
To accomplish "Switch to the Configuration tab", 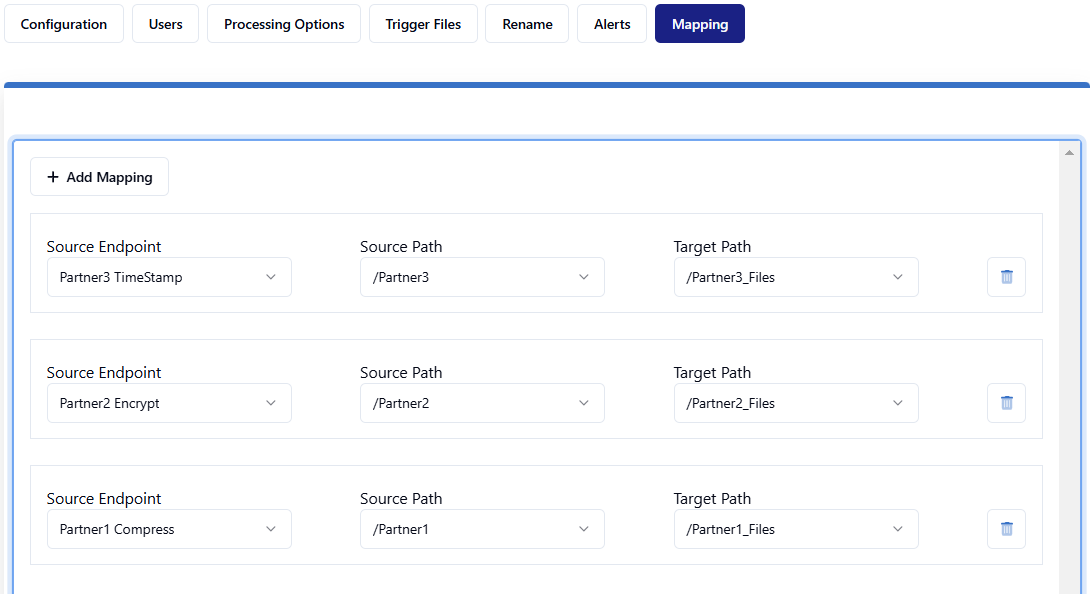I will pyautogui.click(x=64, y=24).
